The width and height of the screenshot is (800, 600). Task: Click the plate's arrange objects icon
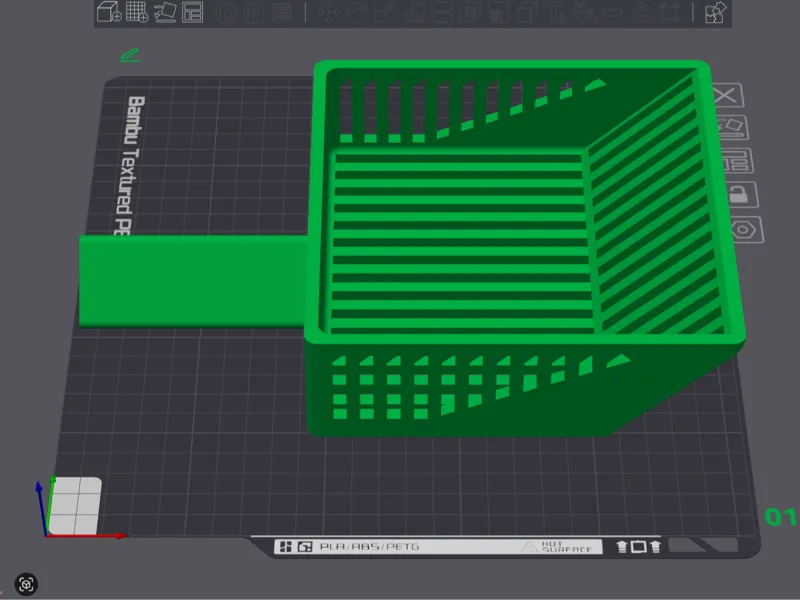[738, 161]
